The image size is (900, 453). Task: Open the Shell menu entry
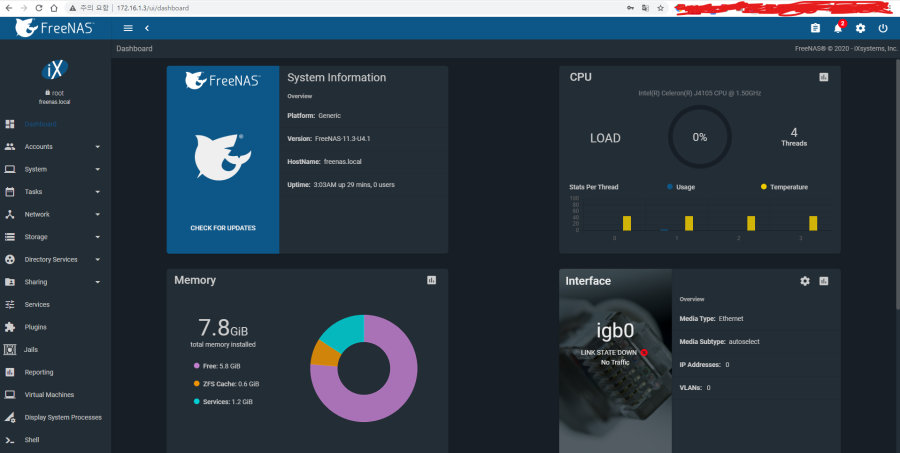(55, 440)
